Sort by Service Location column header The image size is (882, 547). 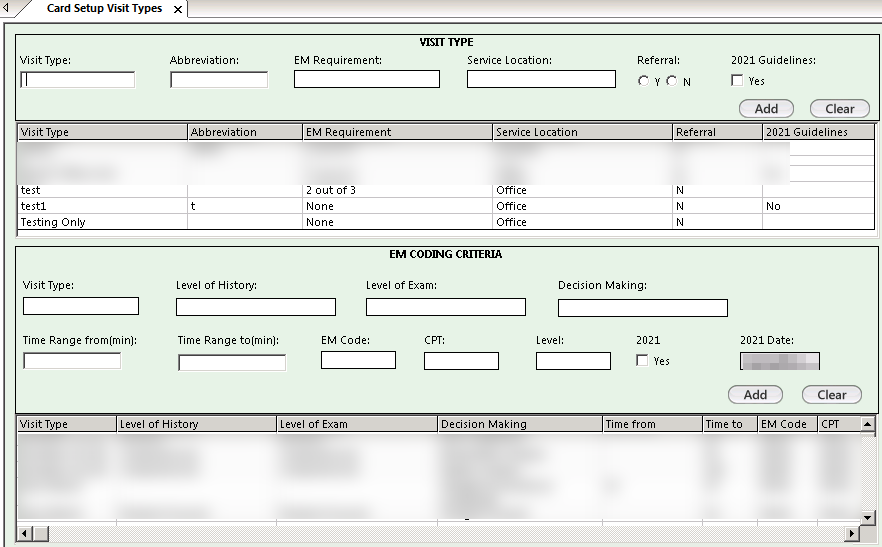(583, 132)
